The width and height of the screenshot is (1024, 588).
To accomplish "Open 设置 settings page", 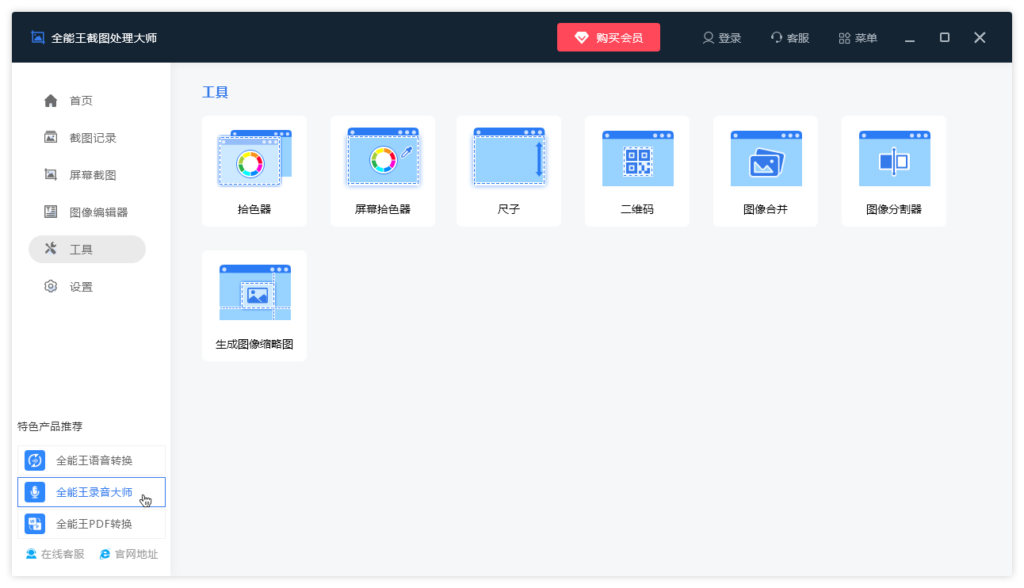I will pyautogui.click(x=81, y=287).
